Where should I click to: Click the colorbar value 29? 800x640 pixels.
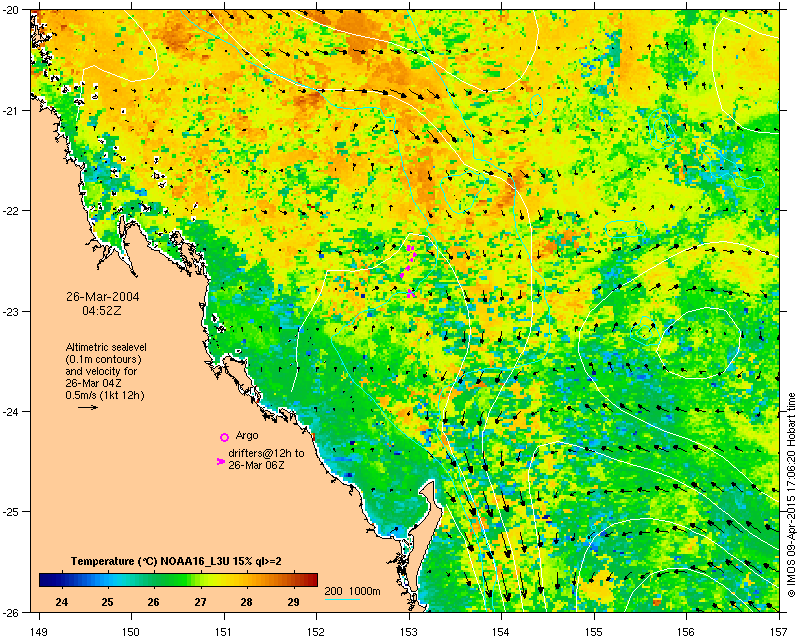click(293, 602)
